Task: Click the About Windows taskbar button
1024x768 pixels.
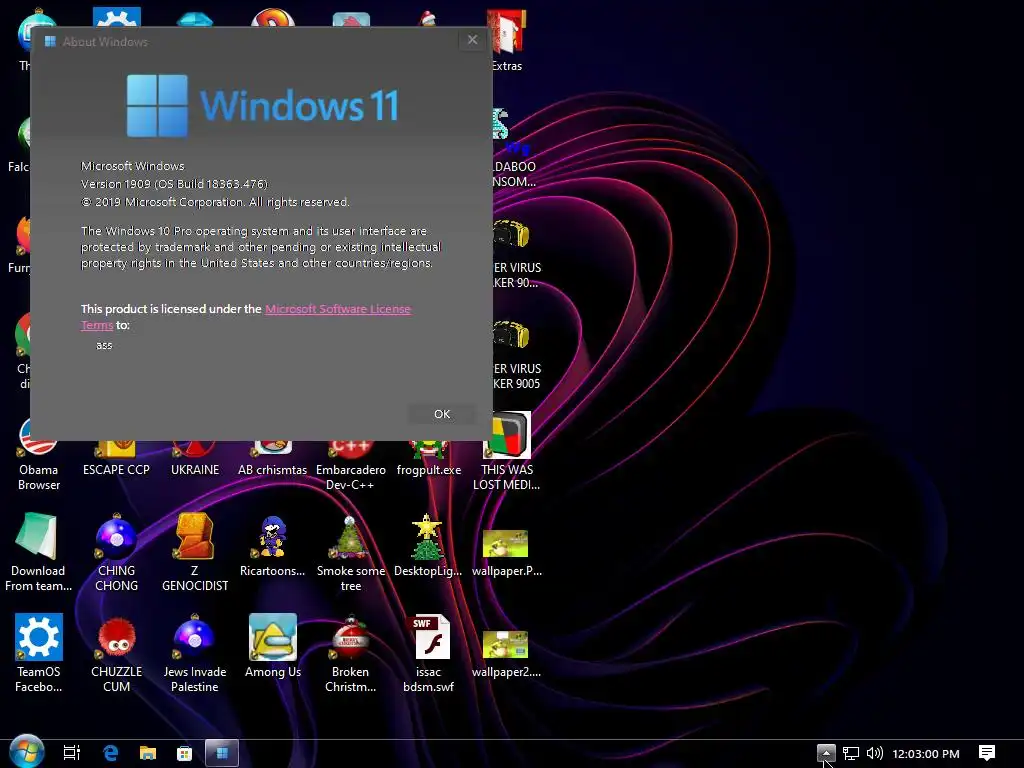Action: click(x=222, y=753)
